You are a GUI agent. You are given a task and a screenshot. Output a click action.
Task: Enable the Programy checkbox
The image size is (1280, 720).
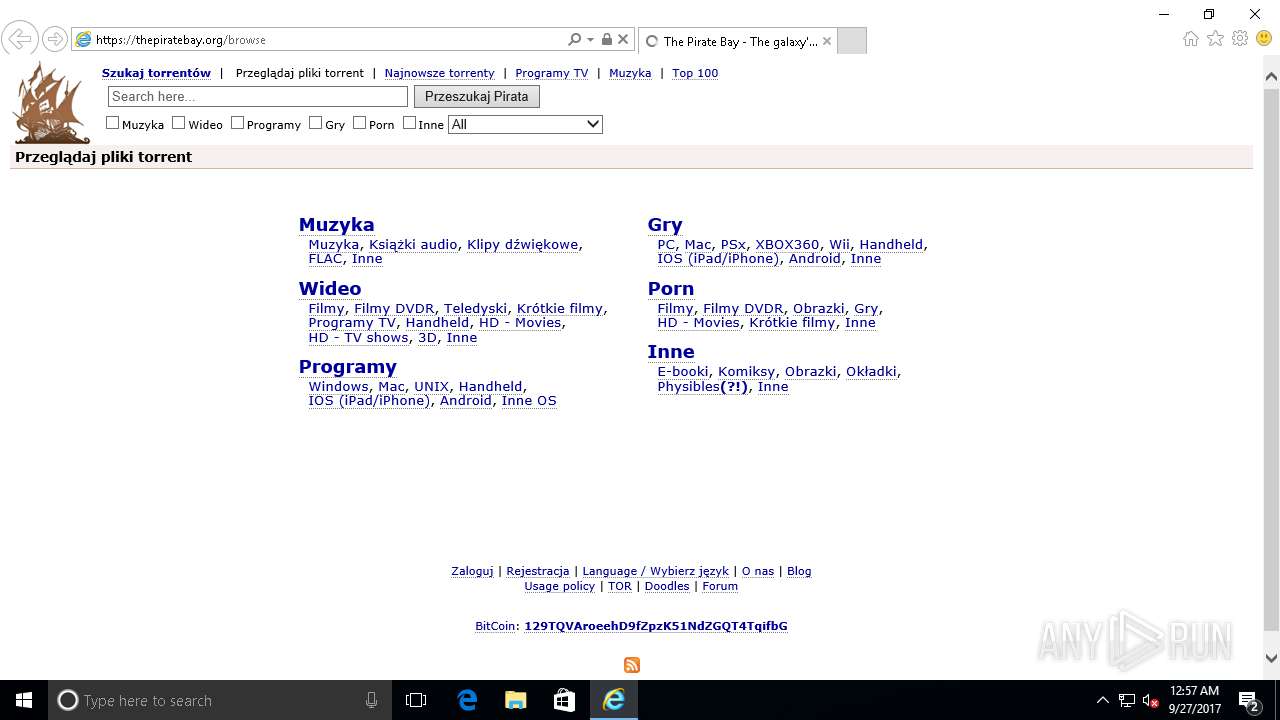point(238,123)
